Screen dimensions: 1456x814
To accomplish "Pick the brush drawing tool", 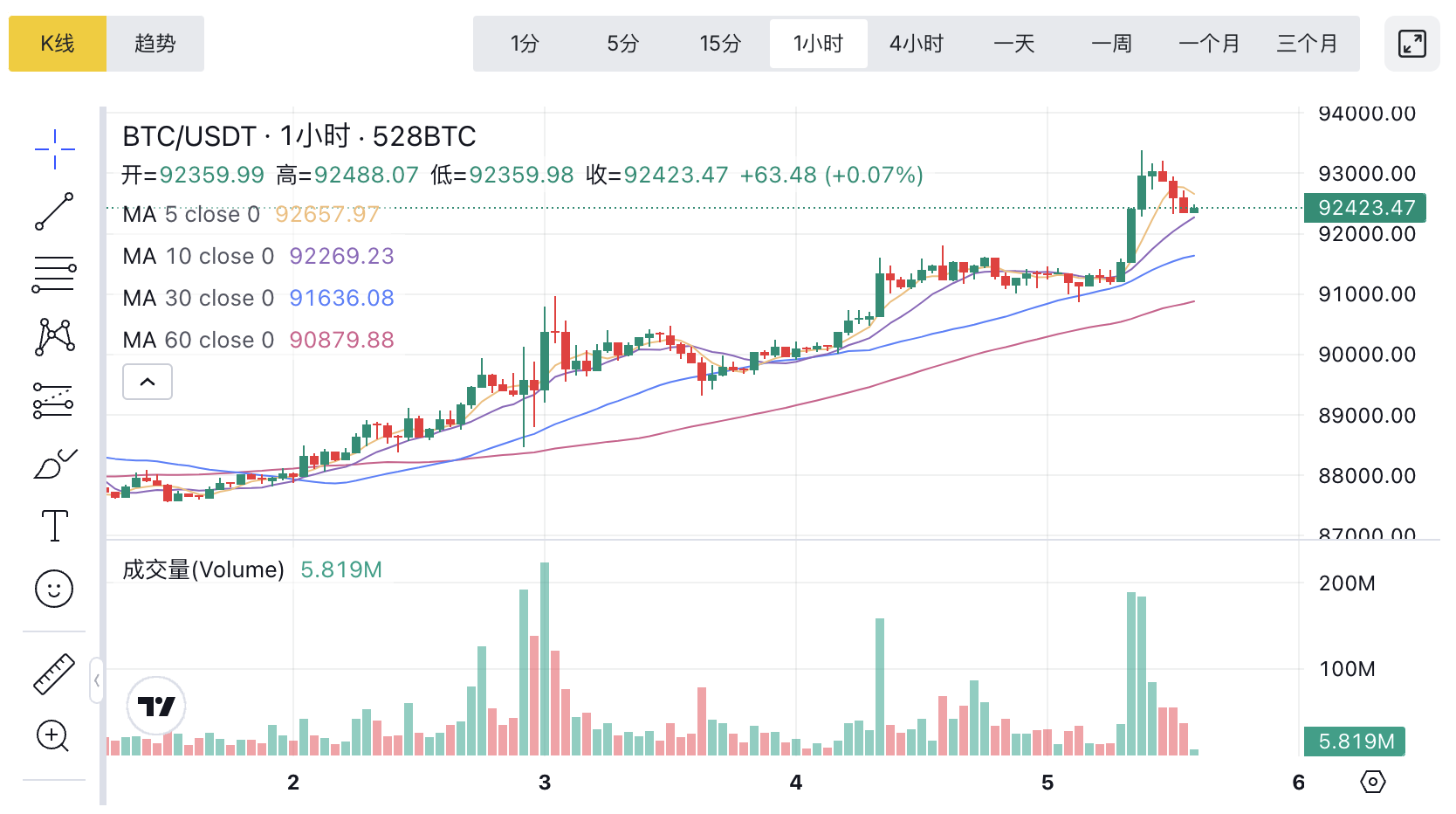I will point(54,464).
